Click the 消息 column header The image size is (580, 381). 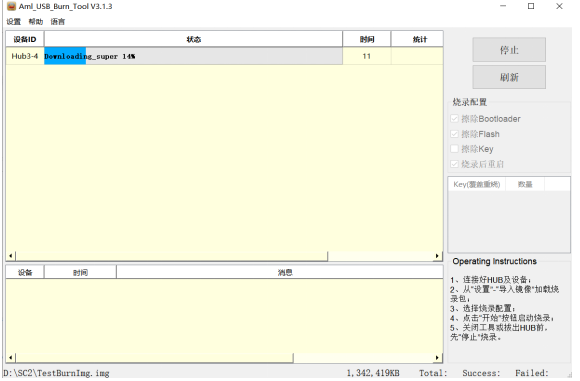coord(280,273)
